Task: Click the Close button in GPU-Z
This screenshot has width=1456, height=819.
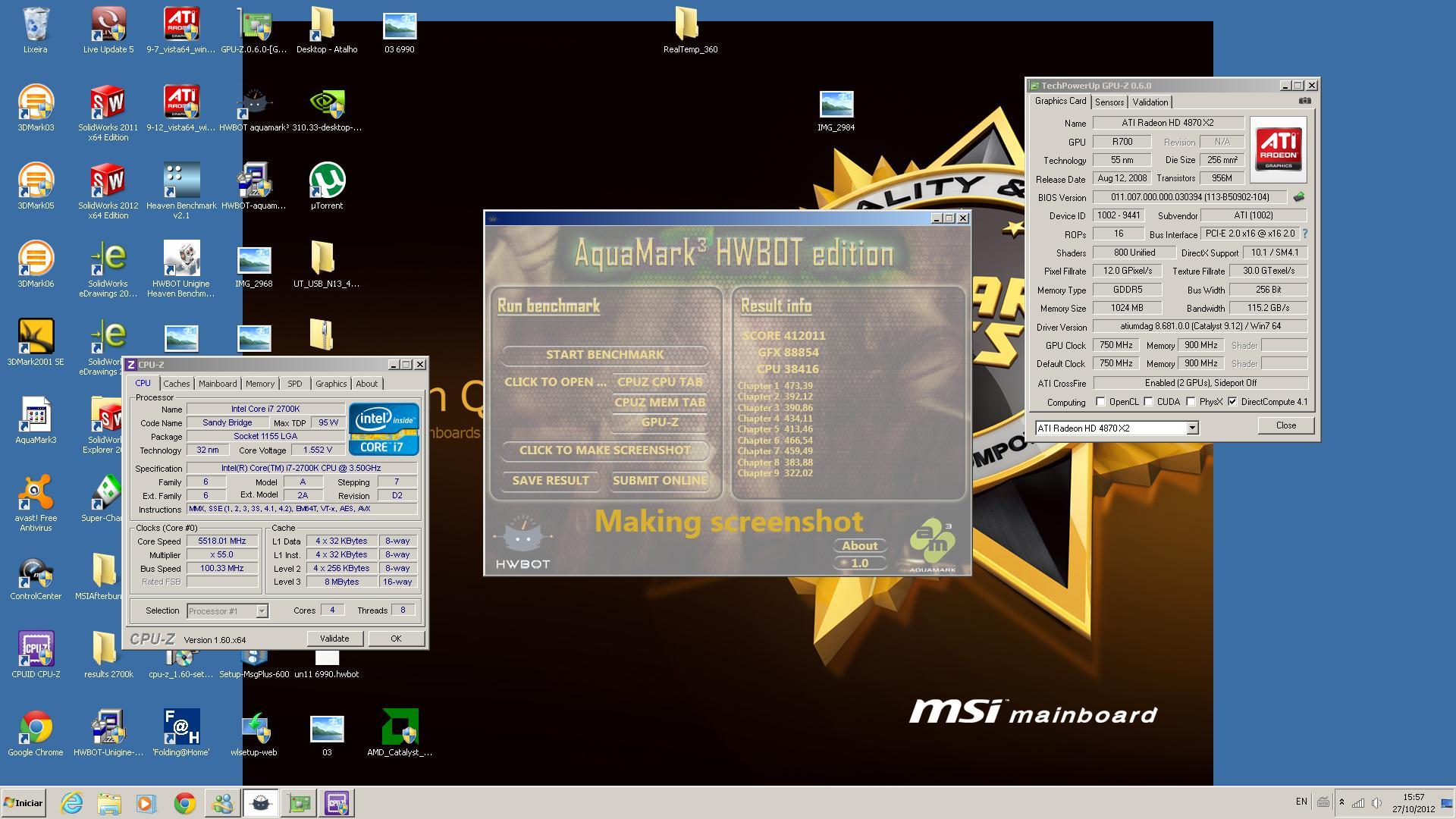Action: [x=1286, y=425]
